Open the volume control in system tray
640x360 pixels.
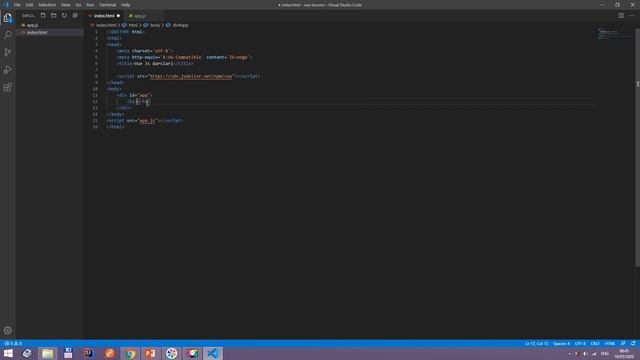pos(585,353)
